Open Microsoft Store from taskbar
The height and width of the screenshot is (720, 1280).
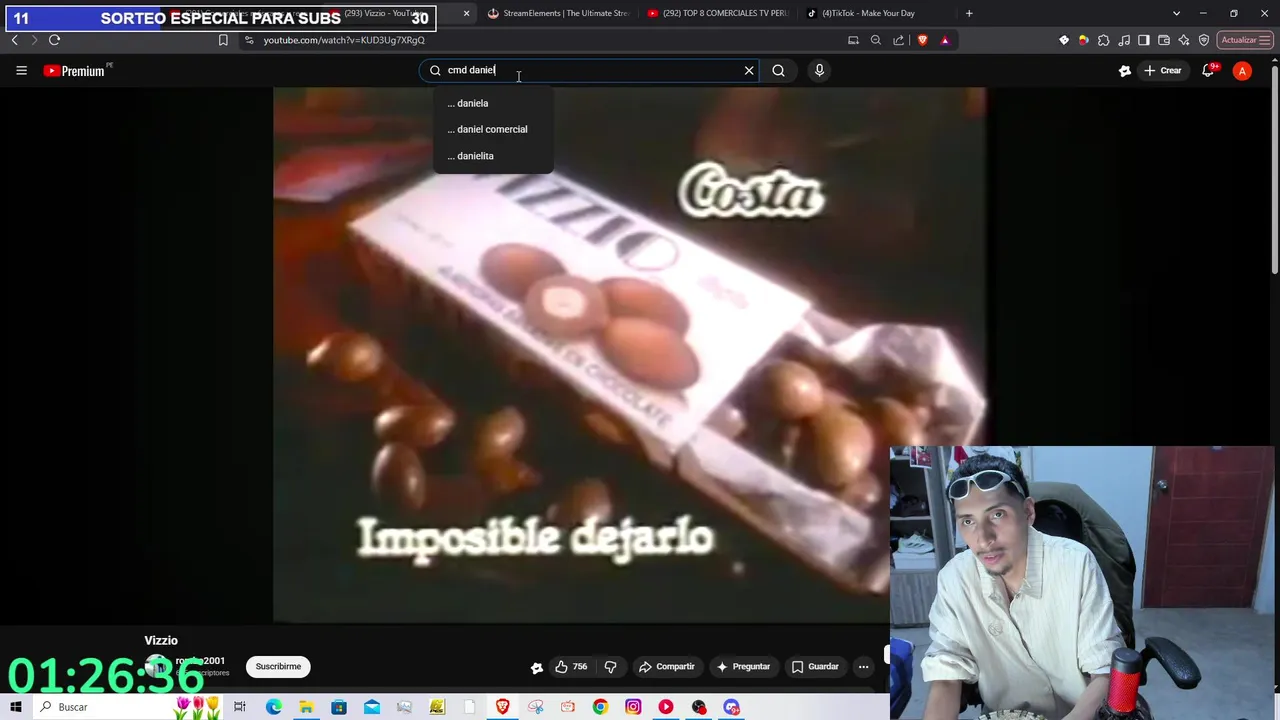tap(339, 707)
